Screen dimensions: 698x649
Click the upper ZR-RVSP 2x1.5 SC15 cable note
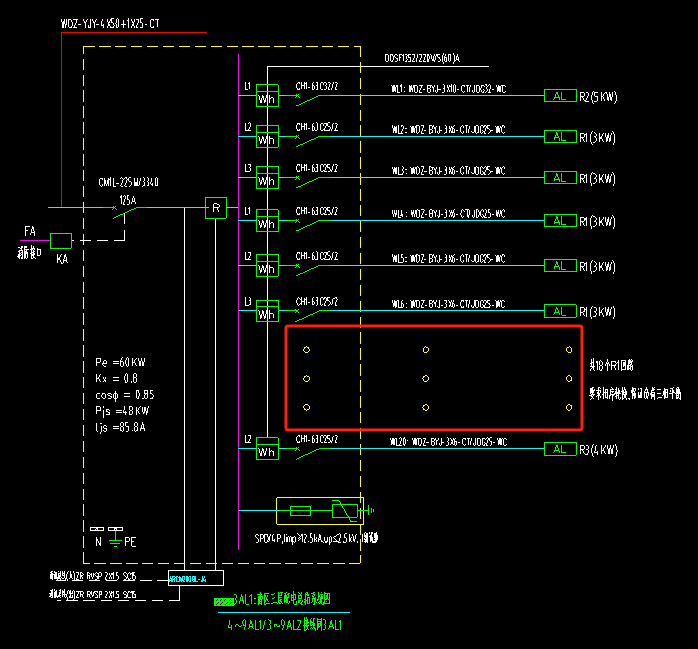click(x=93, y=576)
